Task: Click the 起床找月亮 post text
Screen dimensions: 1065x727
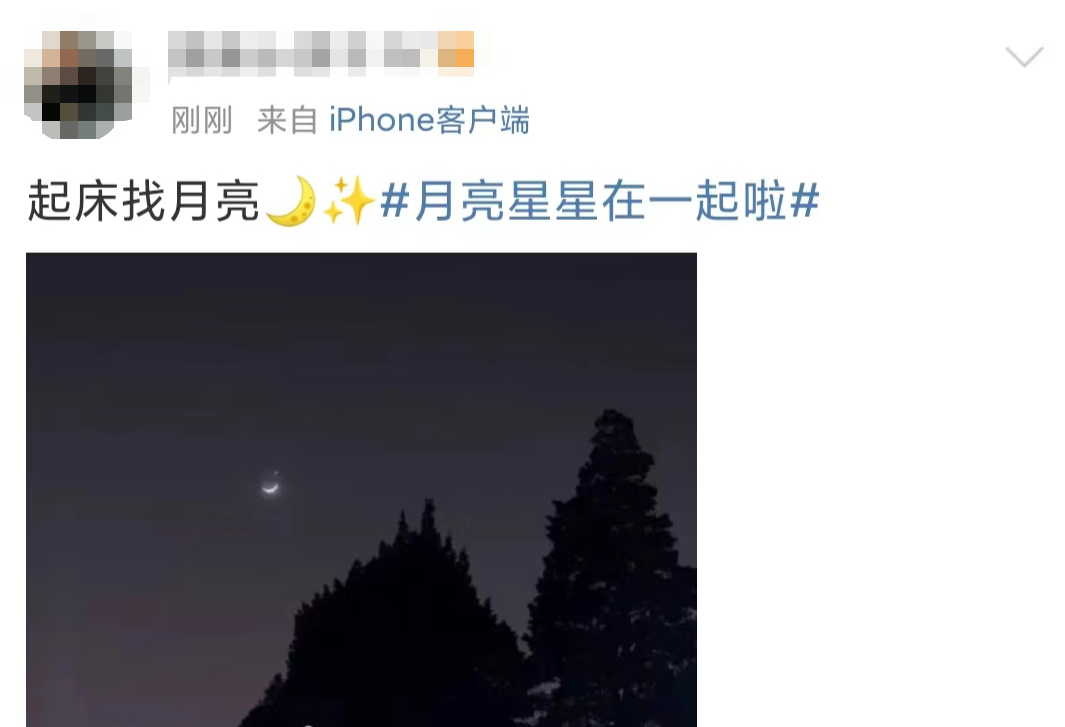Action: pos(143,201)
